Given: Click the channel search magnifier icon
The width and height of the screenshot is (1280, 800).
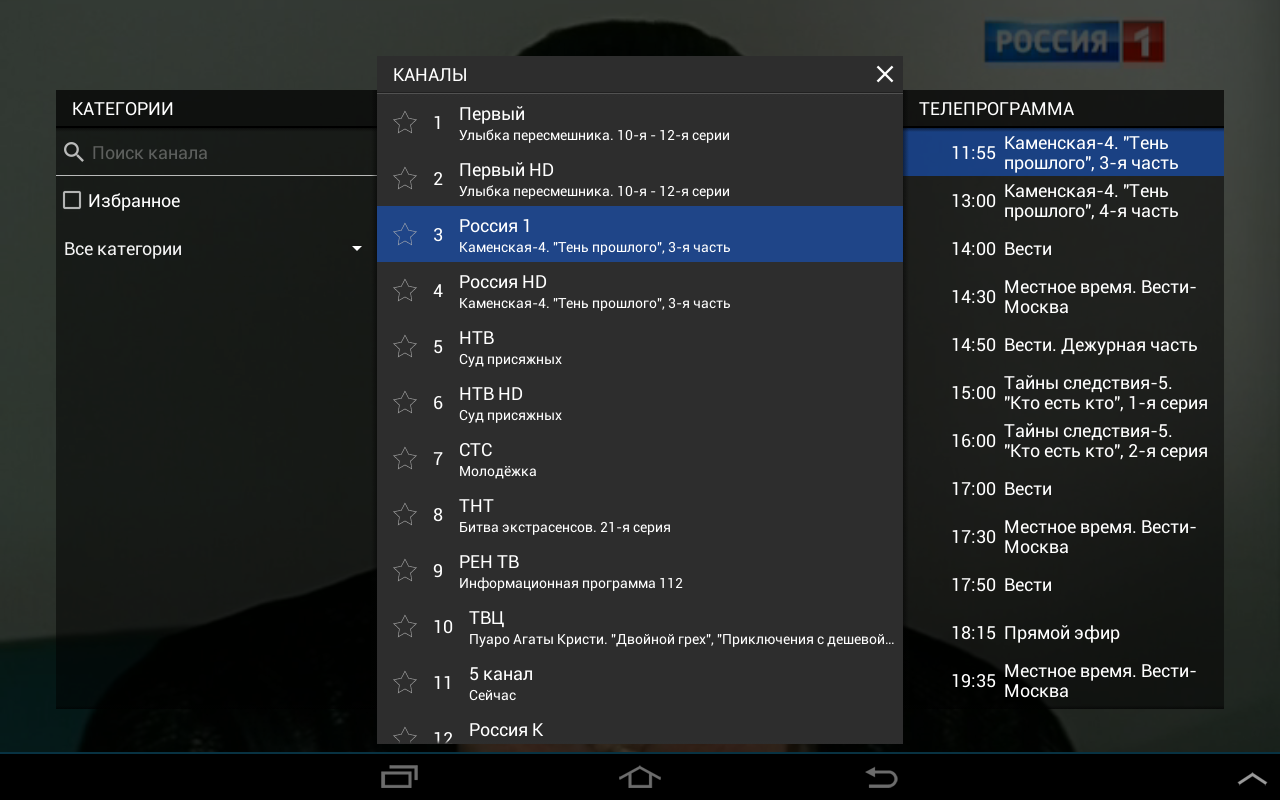Looking at the screenshot, I should [x=73, y=153].
